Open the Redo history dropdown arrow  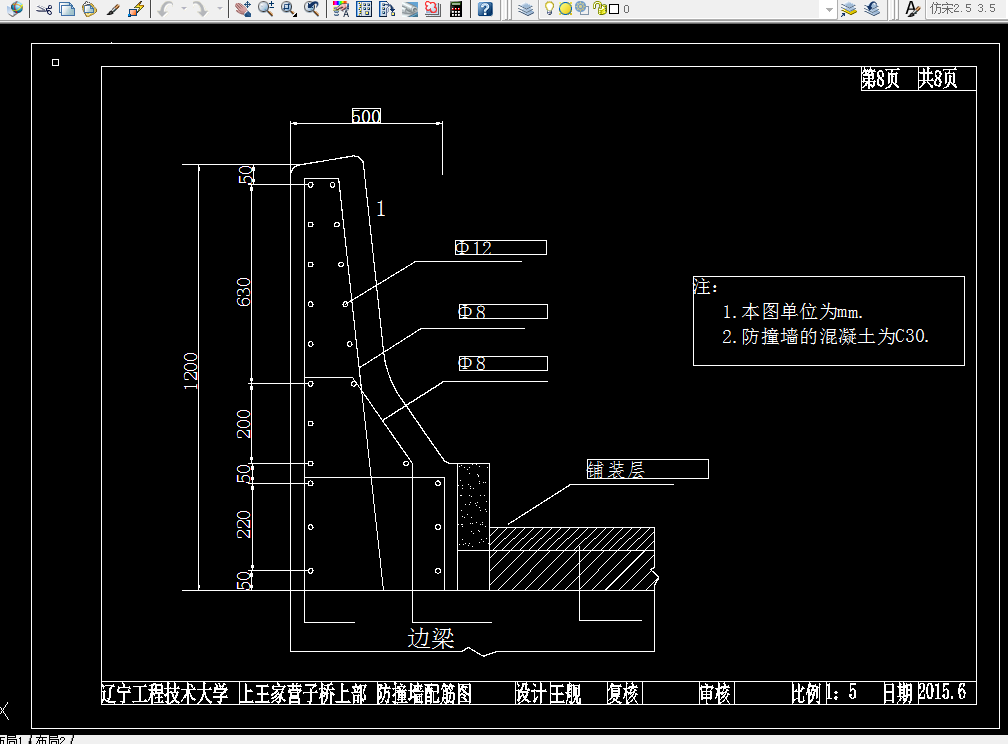pos(218,10)
